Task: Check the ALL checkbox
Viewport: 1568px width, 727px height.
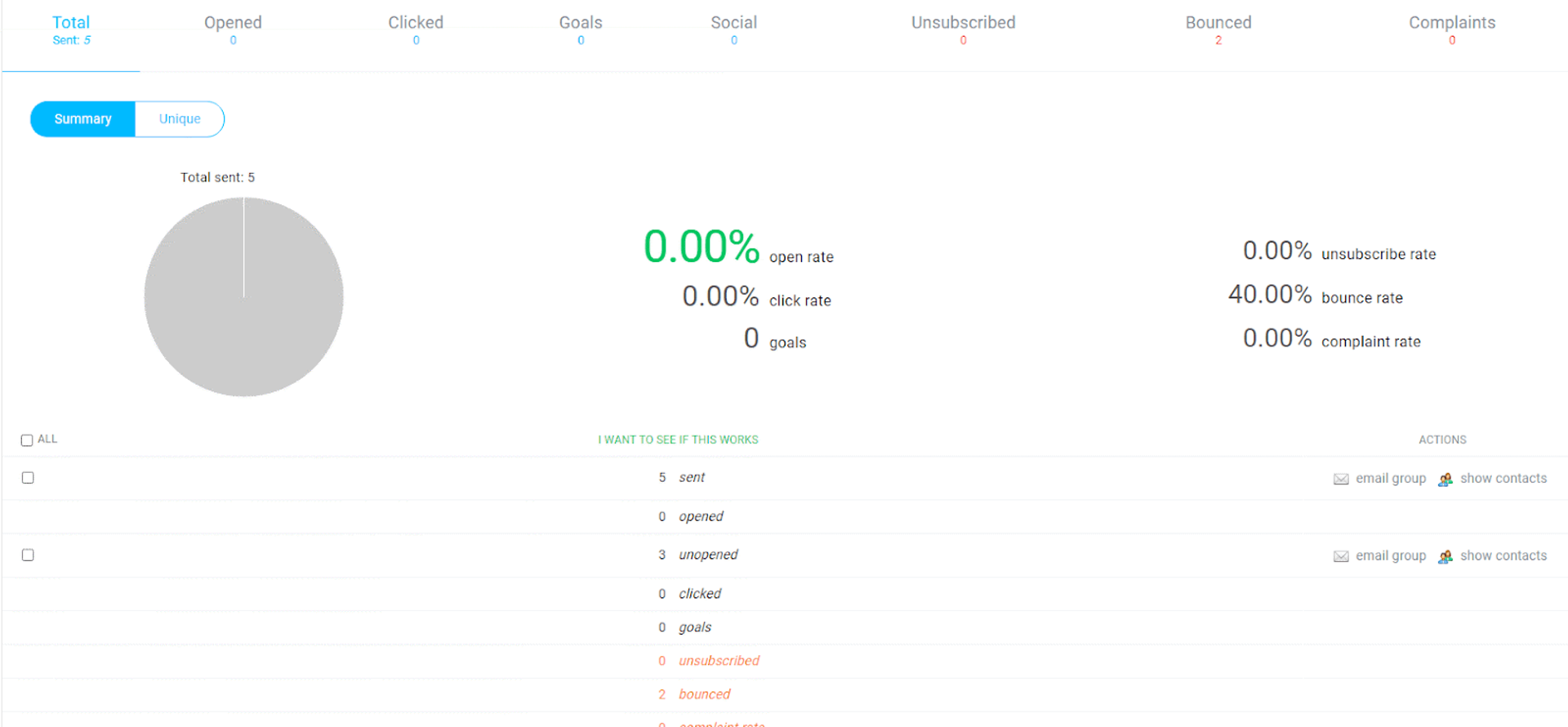Action: (x=27, y=440)
